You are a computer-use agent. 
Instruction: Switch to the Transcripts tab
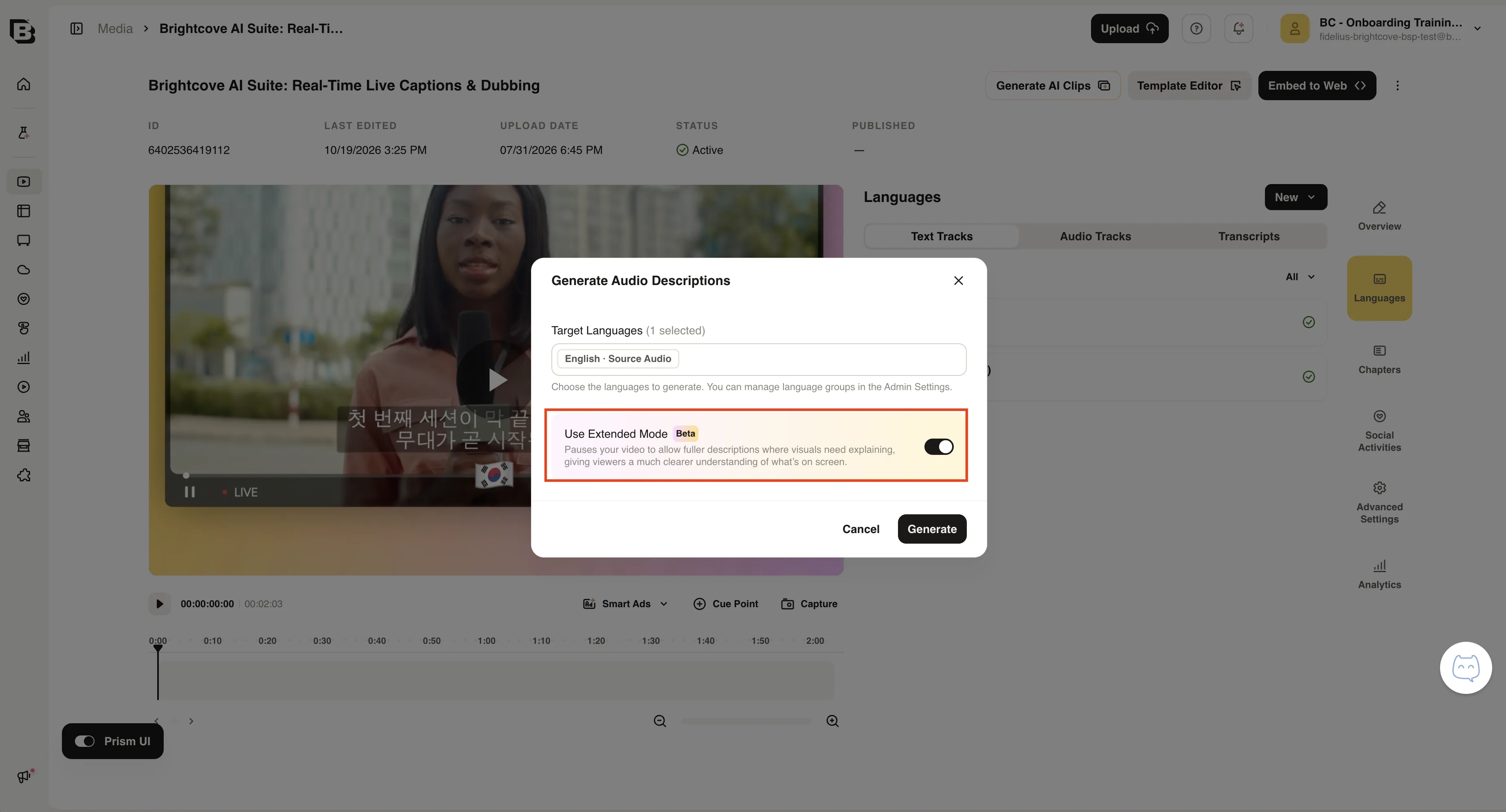(1249, 236)
